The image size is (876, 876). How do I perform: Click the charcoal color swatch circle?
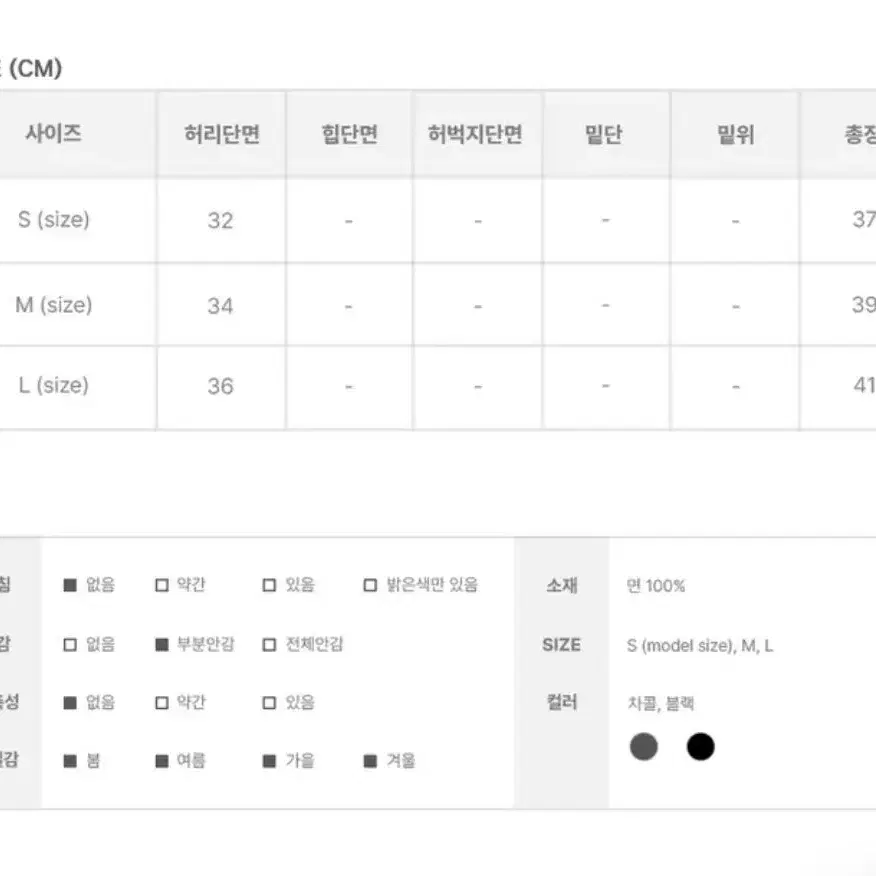(x=644, y=746)
